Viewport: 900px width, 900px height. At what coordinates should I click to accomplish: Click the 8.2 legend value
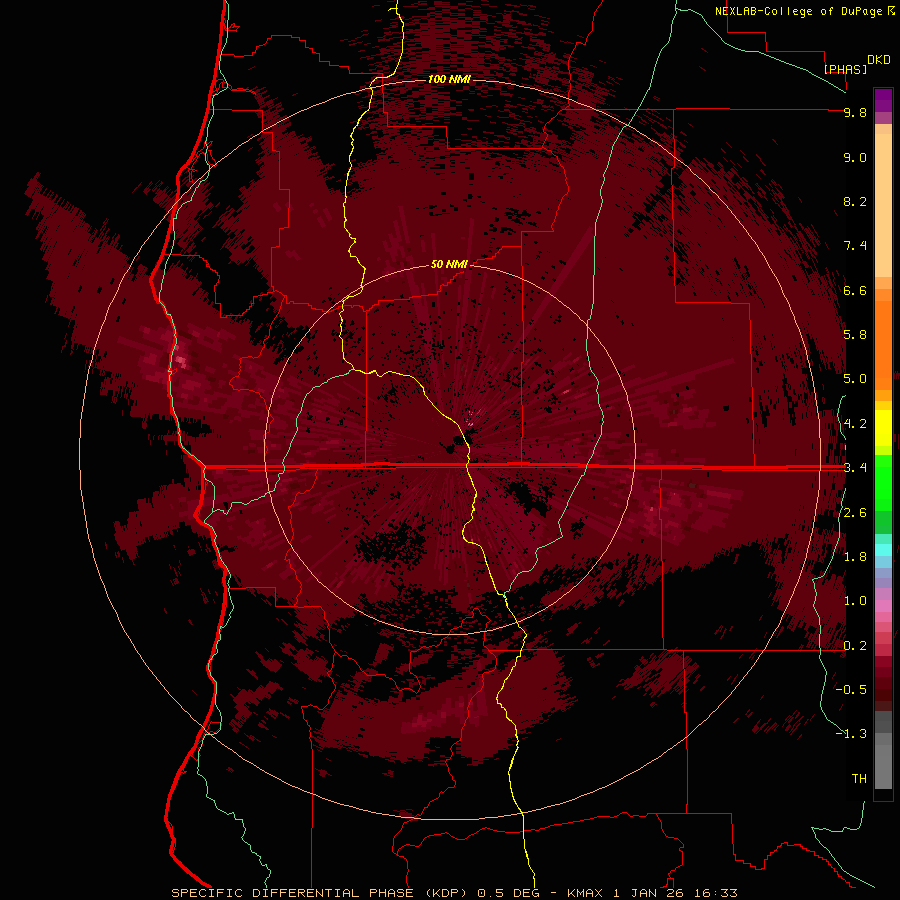(x=855, y=201)
